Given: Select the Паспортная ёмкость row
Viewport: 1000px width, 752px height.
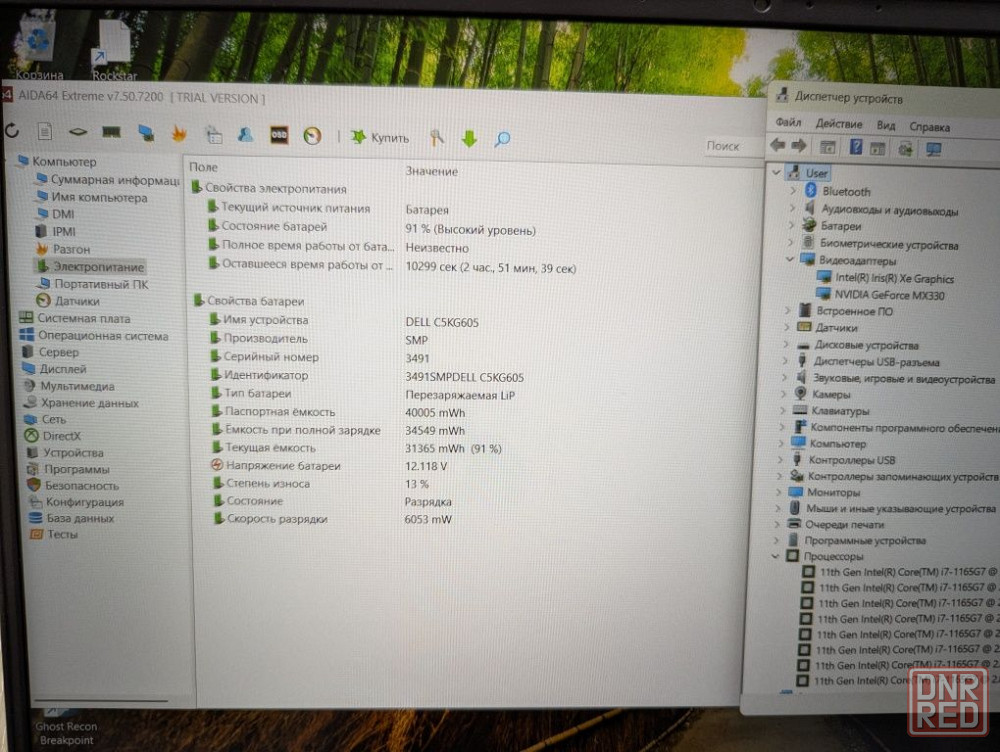Looking at the screenshot, I should pos(339,413).
